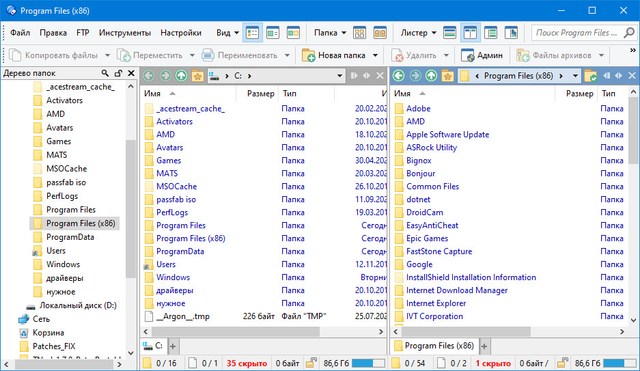Expand the toolbar overflow chevron
640x371 pixels.
(633, 50)
